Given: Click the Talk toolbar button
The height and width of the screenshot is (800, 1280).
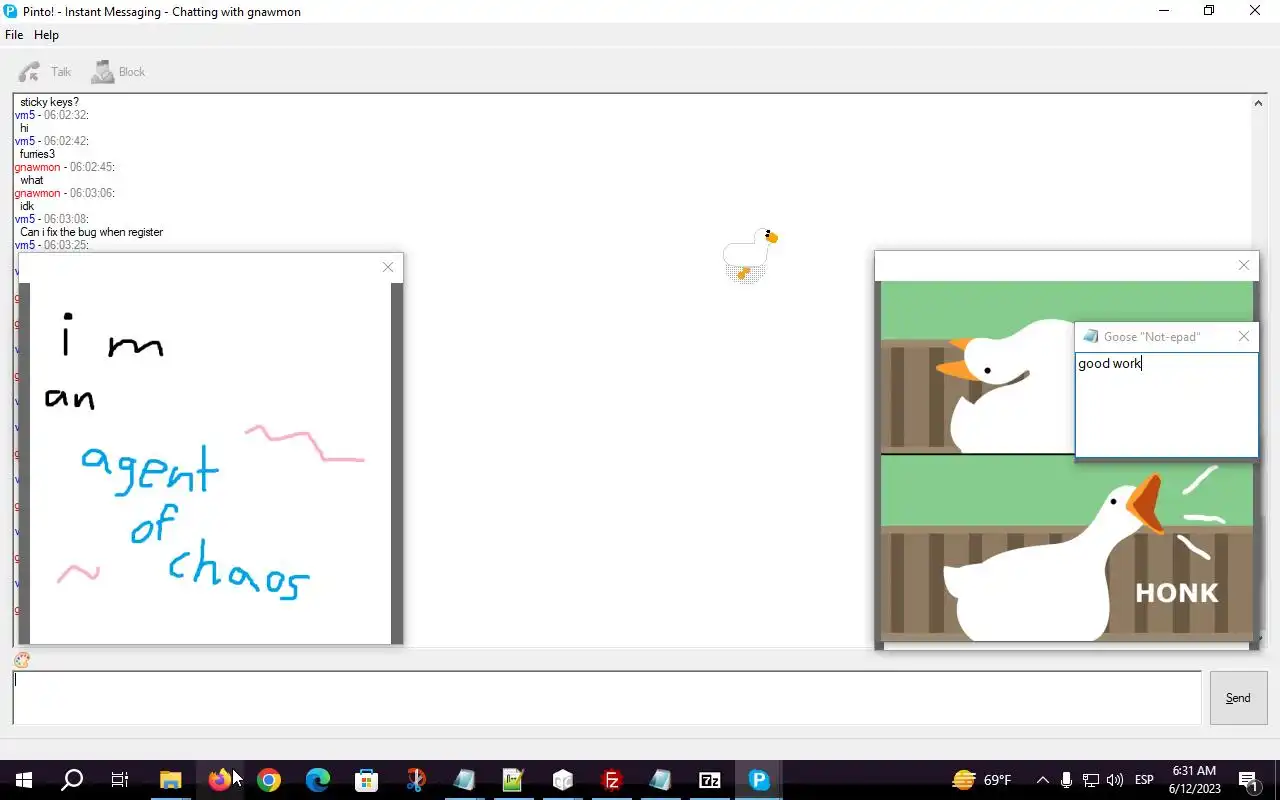Looking at the screenshot, I should click(x=45, y=72).
